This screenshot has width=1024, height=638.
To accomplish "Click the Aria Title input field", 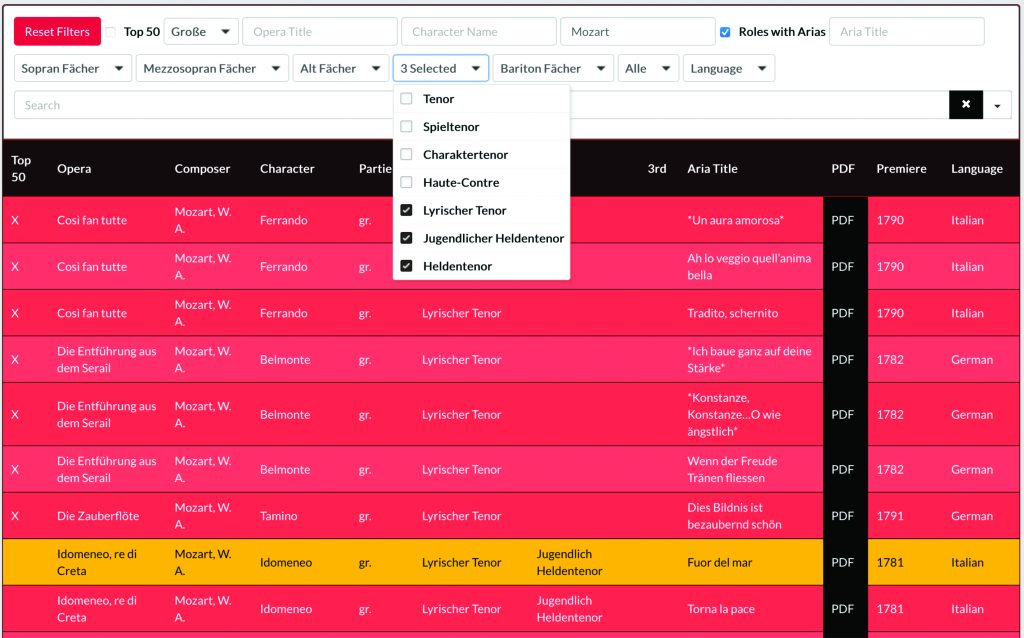I will click(x=906, y=31).
